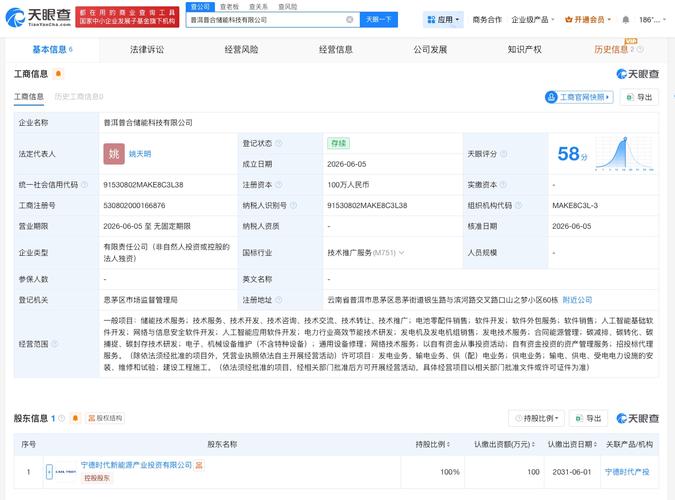Open the 股权结构 equity structure badge
Image resolution: width=675 pixels, height=500 pixels.
105,418
